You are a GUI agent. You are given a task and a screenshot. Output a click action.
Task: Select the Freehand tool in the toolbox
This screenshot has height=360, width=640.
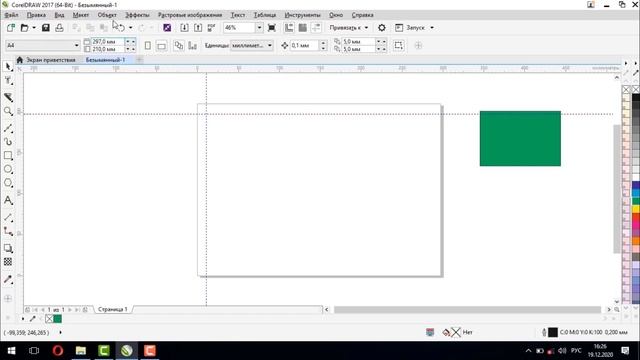coord(8,128)
